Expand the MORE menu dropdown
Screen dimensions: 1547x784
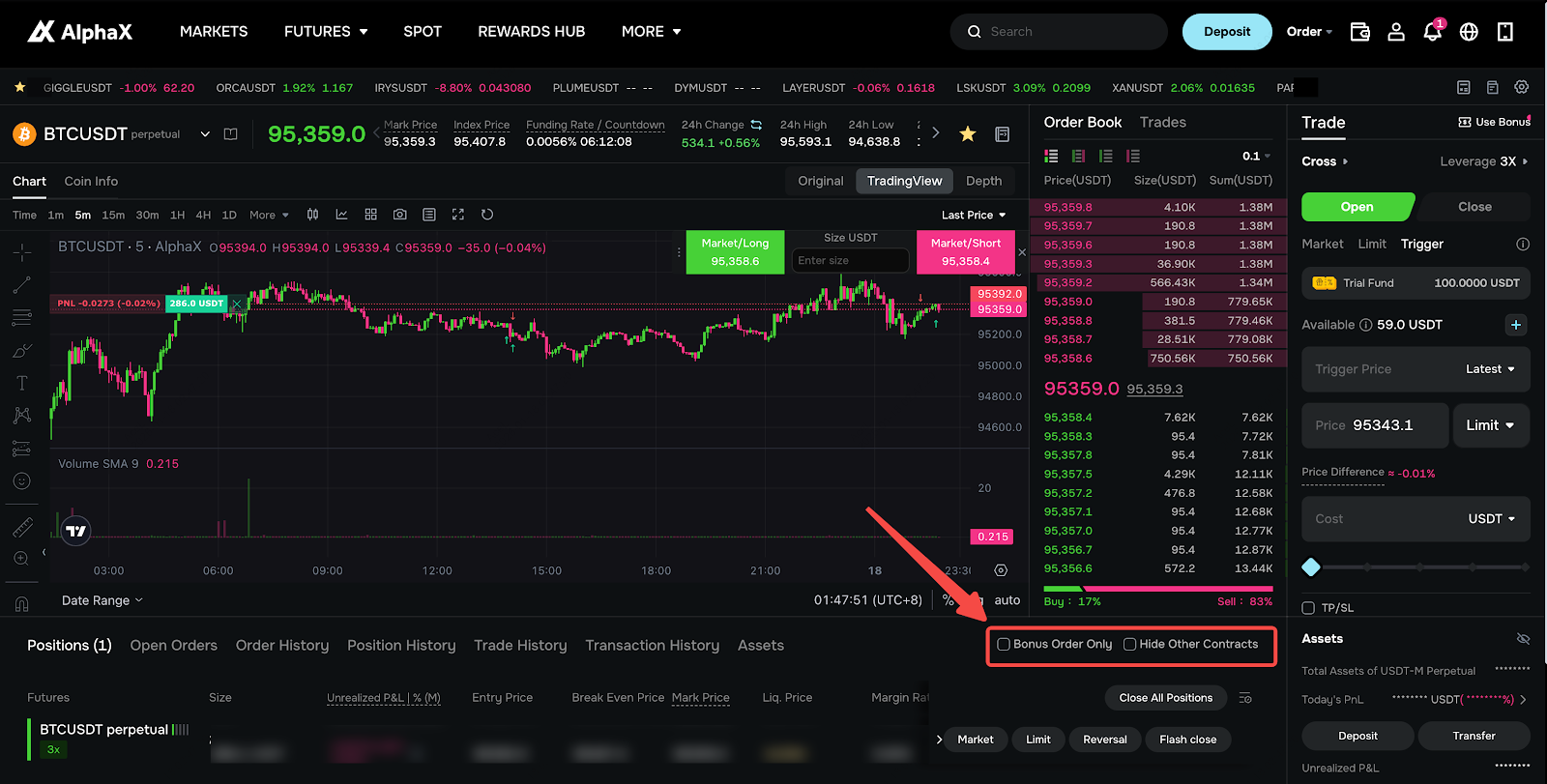click(x=652, y=32)
